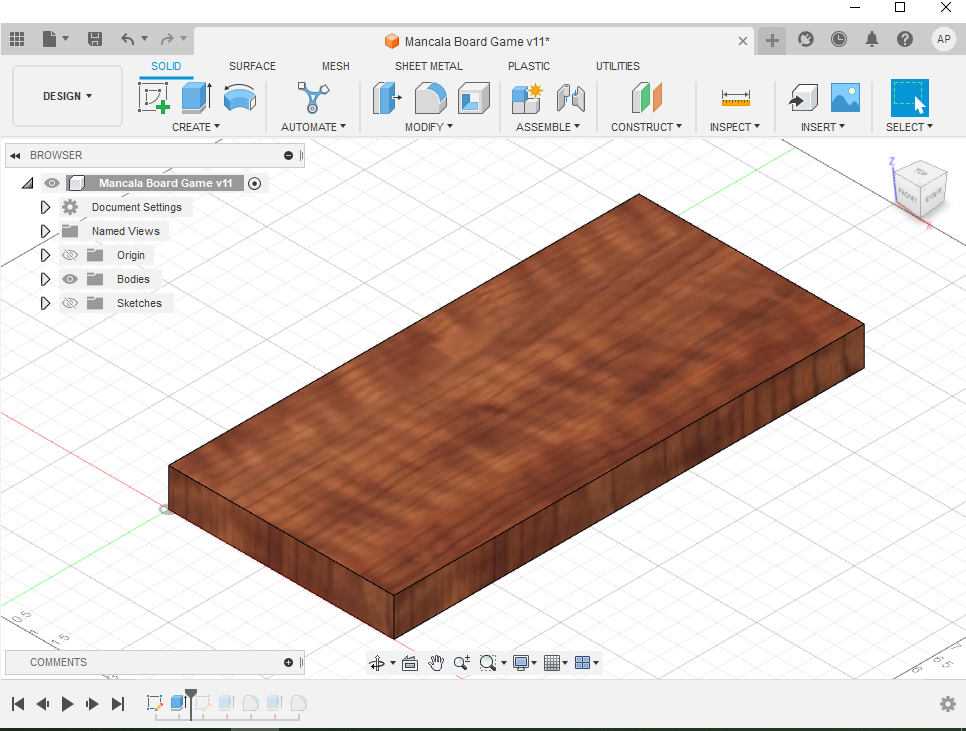Click the DESIGN workspace button
The height and width of the screenshot is (731, 966).
[67, 96]
